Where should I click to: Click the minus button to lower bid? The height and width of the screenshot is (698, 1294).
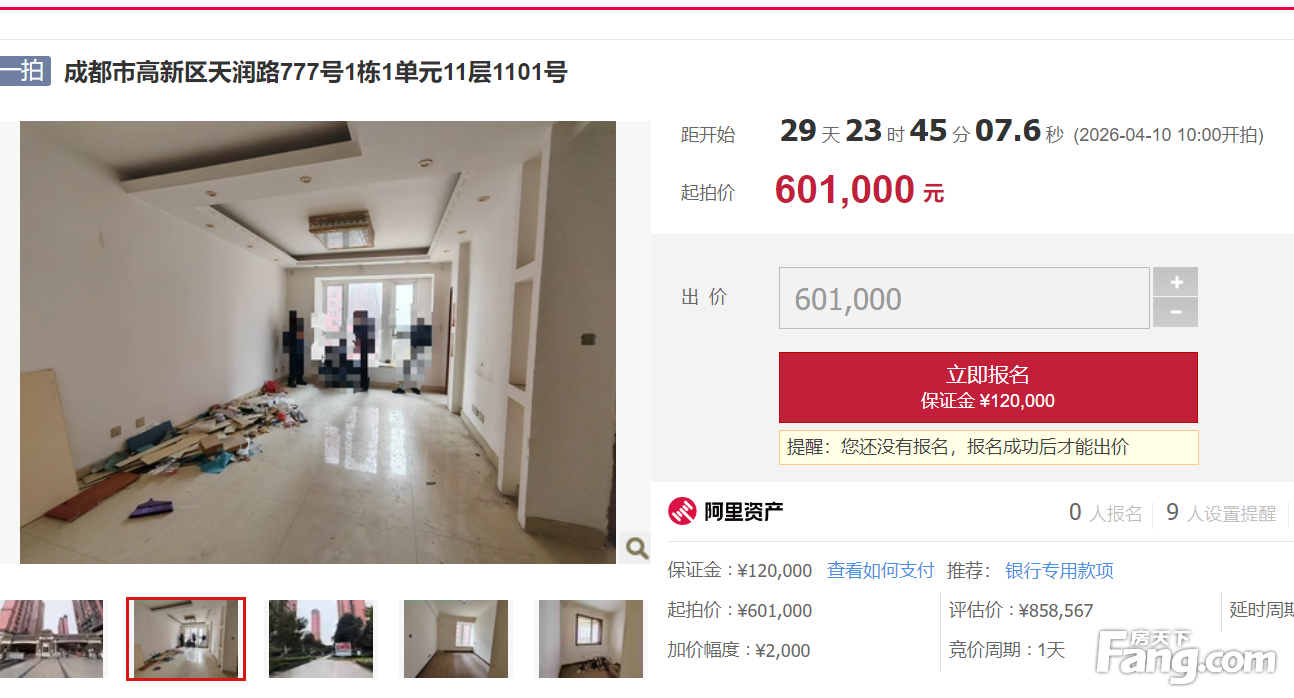tap(1175, 312)
